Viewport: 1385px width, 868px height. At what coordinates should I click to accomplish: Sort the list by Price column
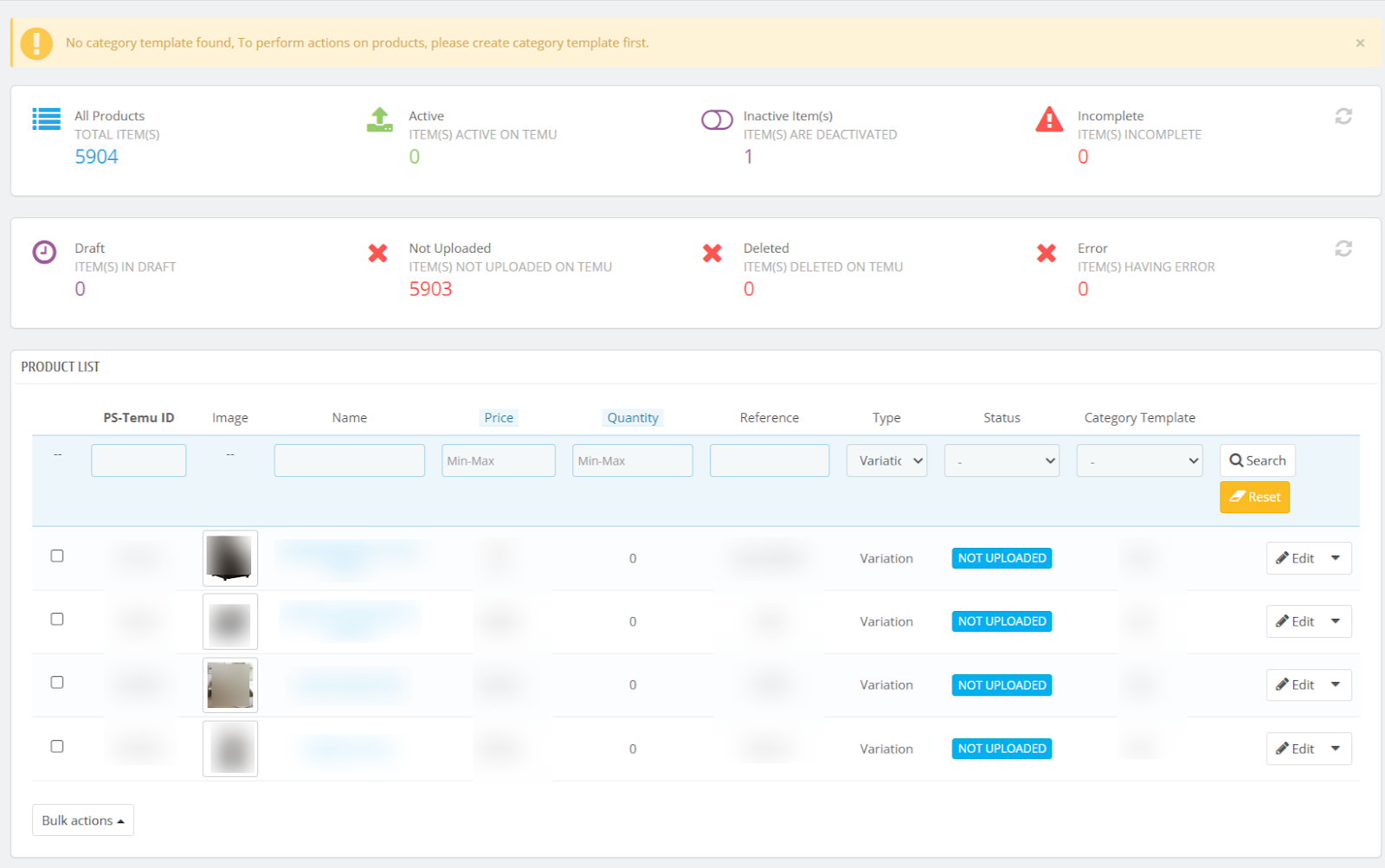click(x=499, y=417)
